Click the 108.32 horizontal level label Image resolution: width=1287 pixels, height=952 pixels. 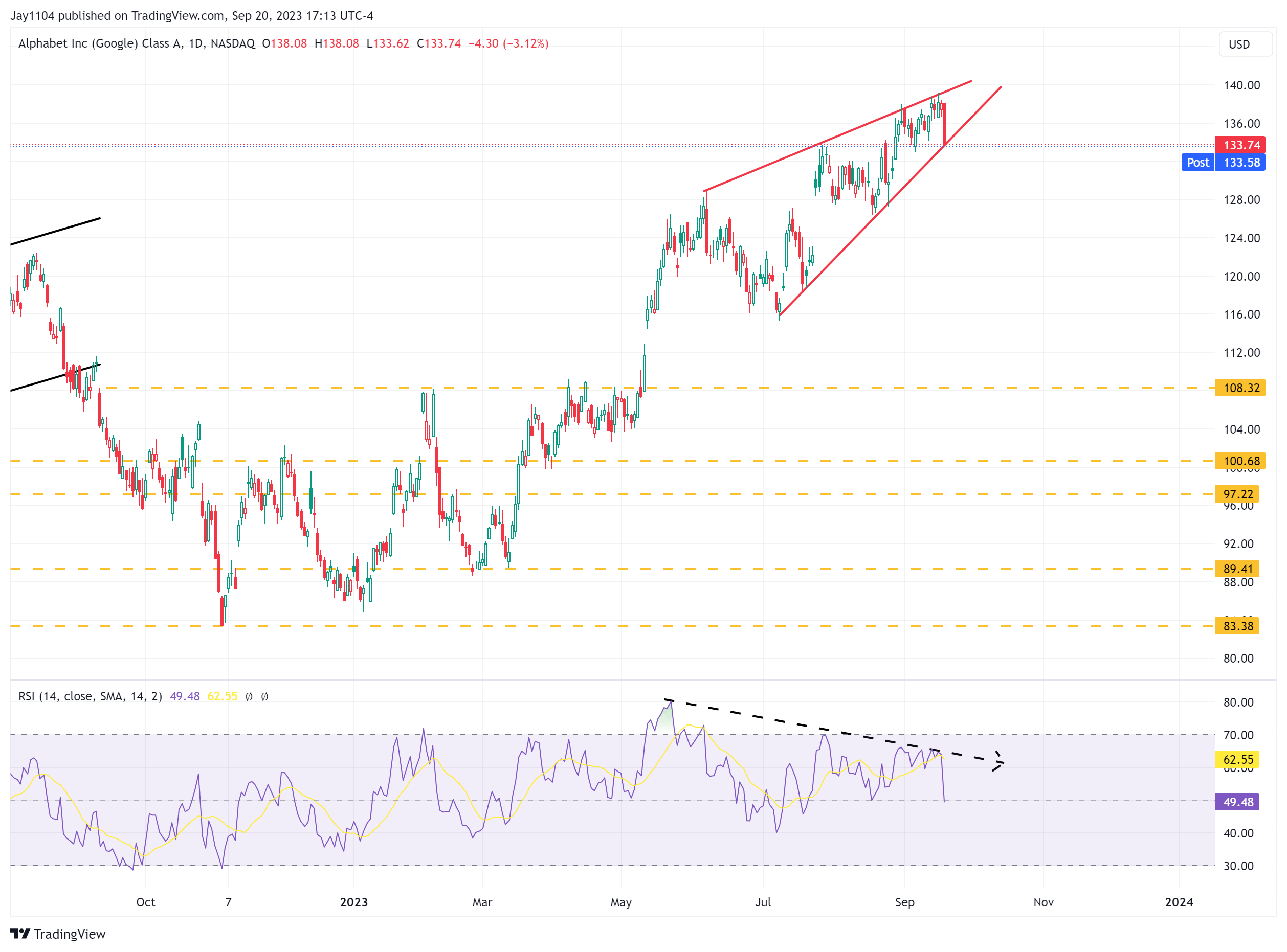[x=1240, y=388]
